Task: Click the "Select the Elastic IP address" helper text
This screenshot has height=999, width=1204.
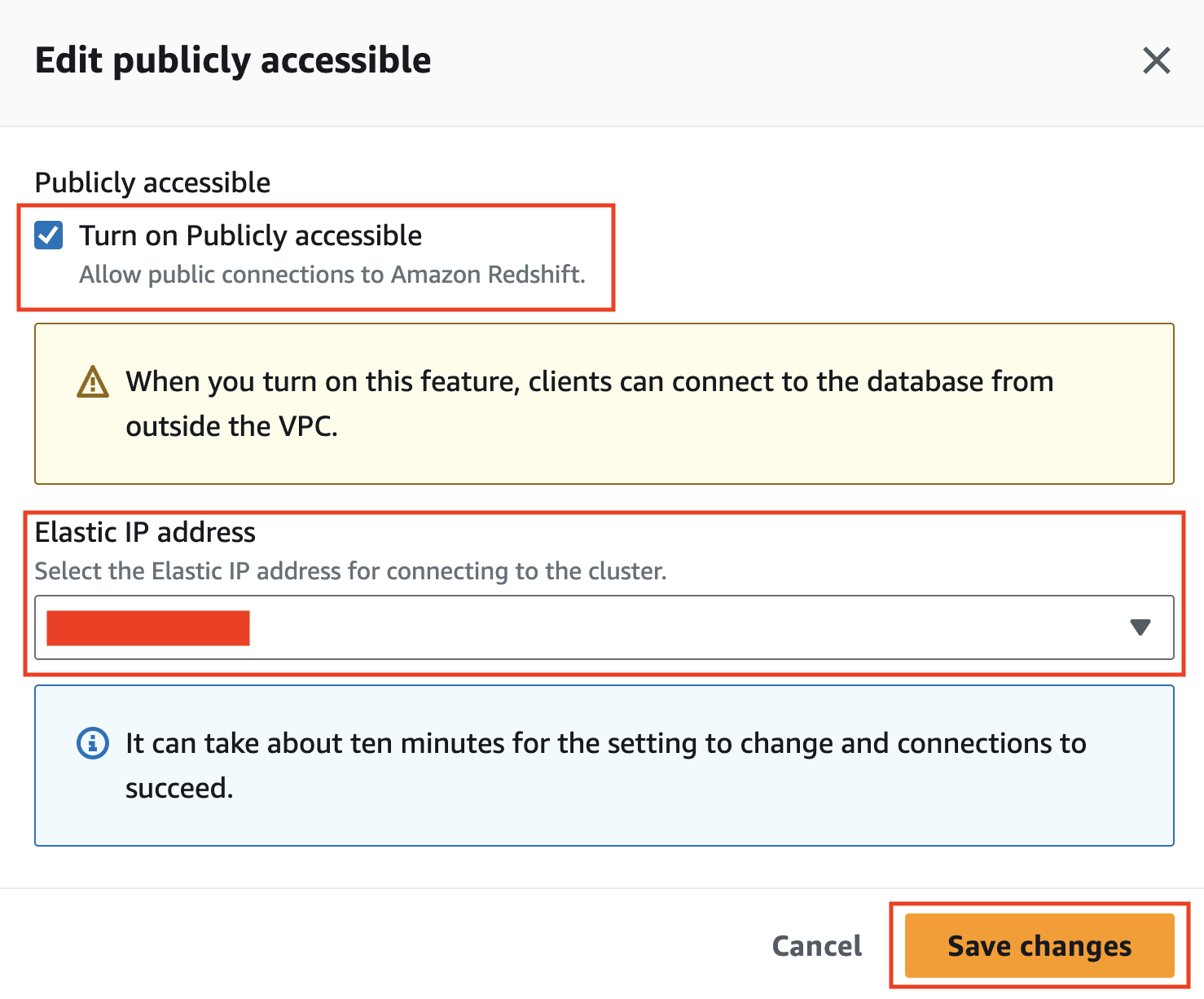Action: tap(350, 571)
